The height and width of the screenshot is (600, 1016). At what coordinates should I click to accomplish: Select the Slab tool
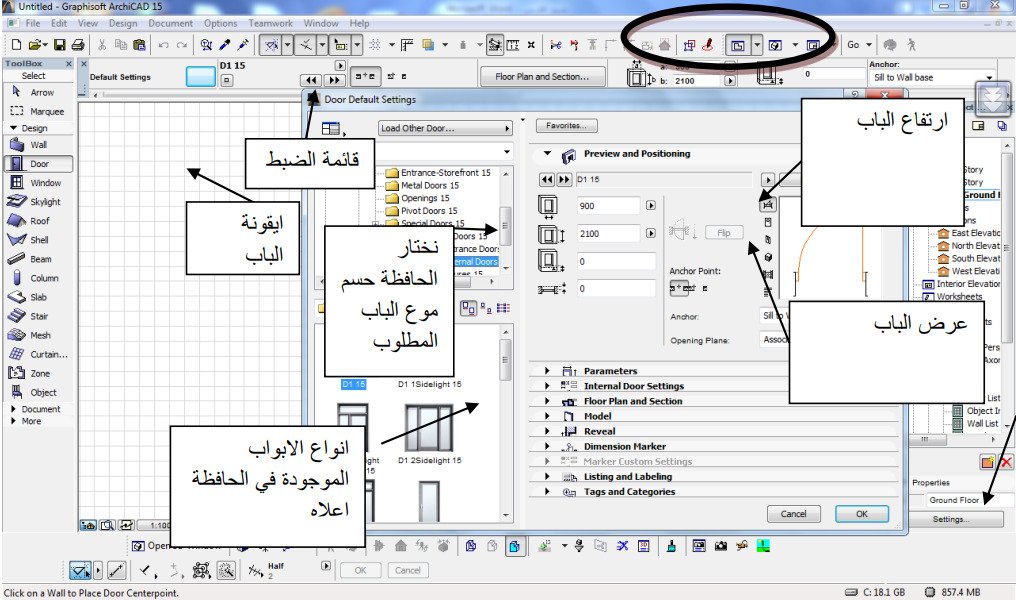[35, 295]
